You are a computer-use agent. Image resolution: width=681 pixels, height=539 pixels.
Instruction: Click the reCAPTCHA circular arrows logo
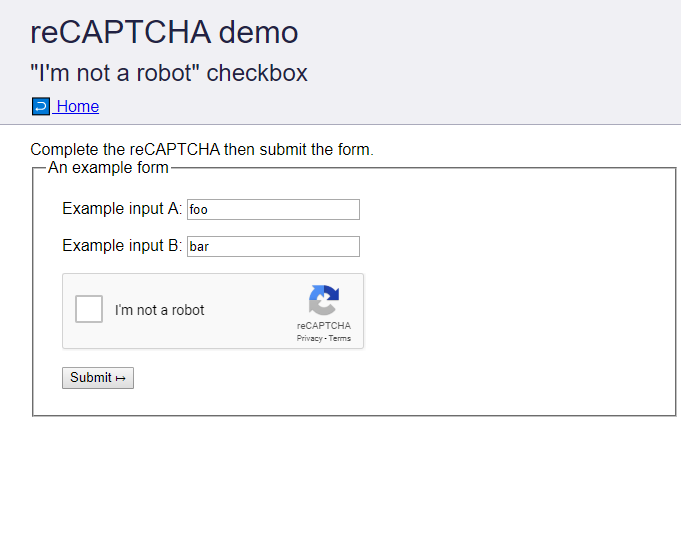pyautogui.click(x=324, y=300)
